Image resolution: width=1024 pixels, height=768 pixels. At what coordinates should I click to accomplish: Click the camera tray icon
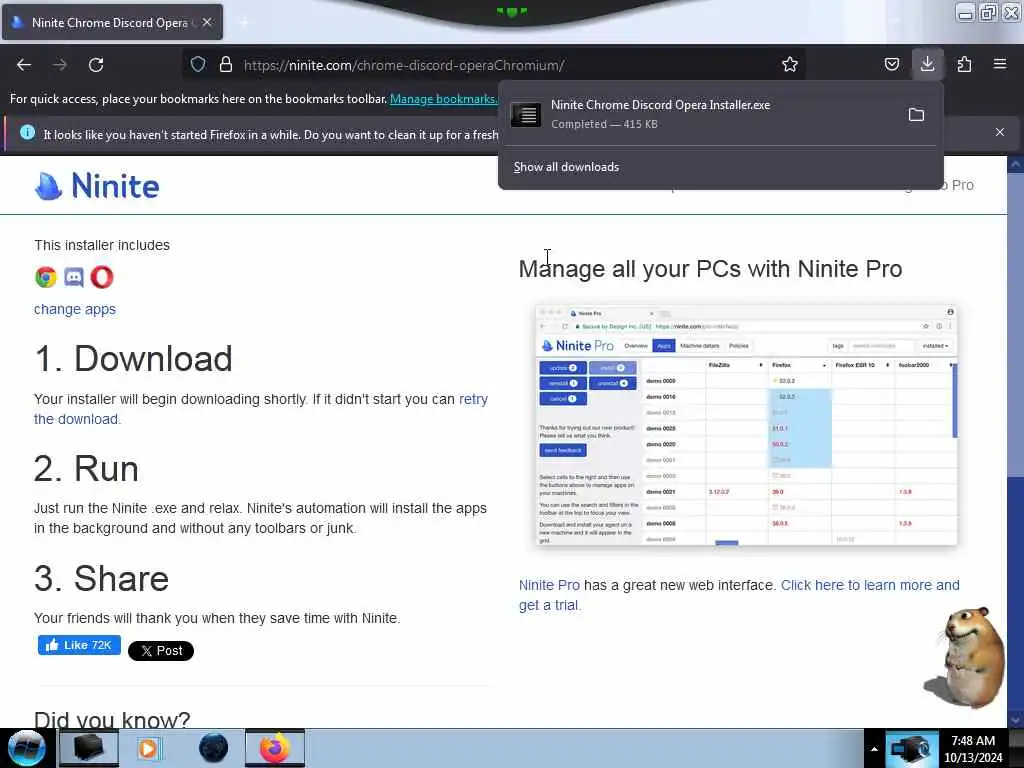(x=912, y=748)
